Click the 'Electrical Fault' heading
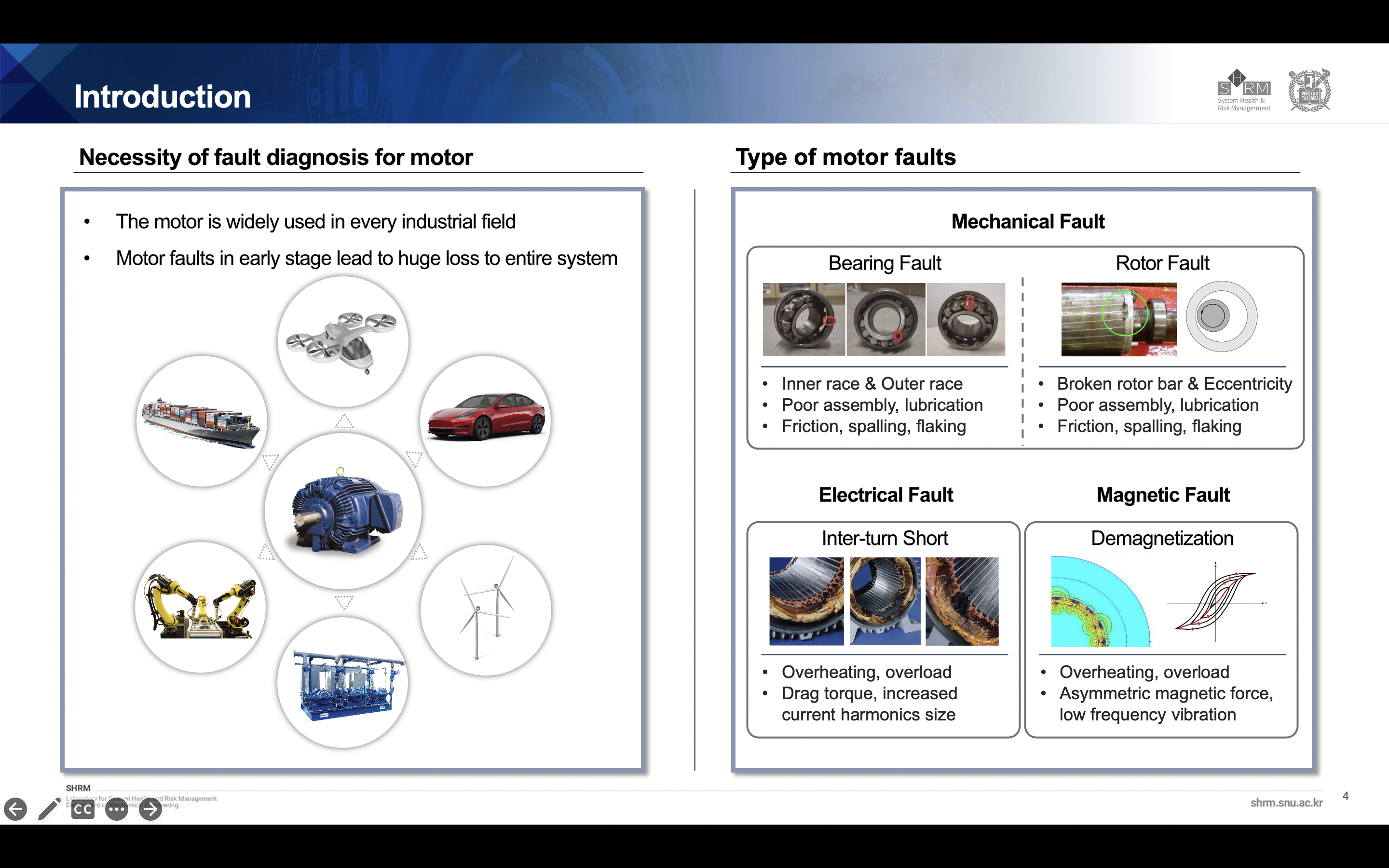This screenshot has height=868, width=1389. tap(885, 495)
